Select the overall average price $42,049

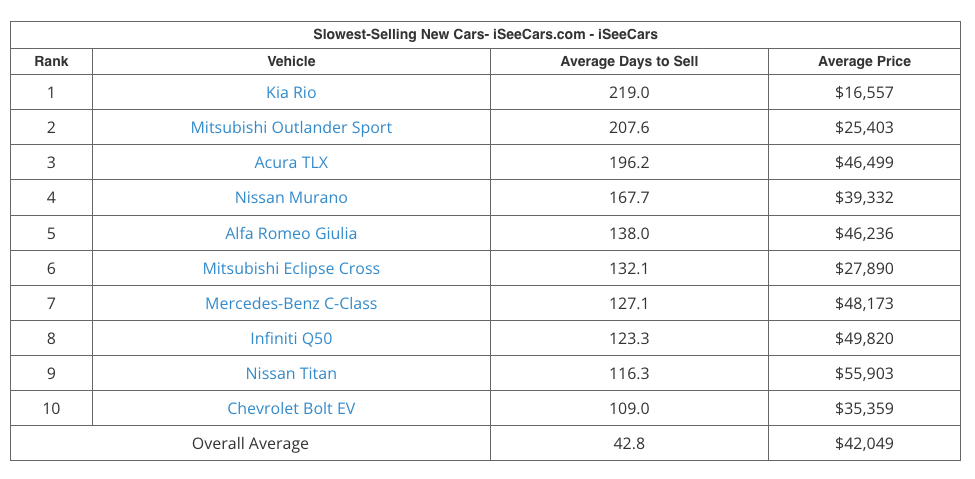tap(864, 443)
